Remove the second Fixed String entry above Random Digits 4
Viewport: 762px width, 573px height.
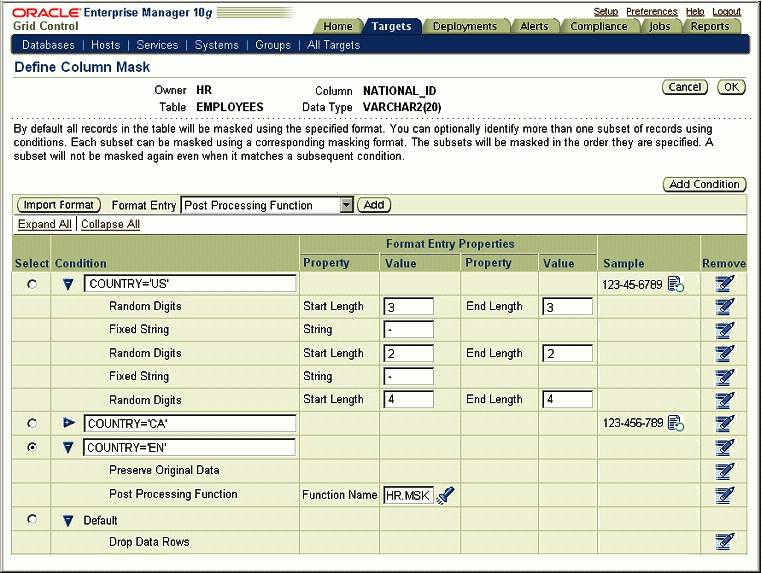[x=724, y=377]
